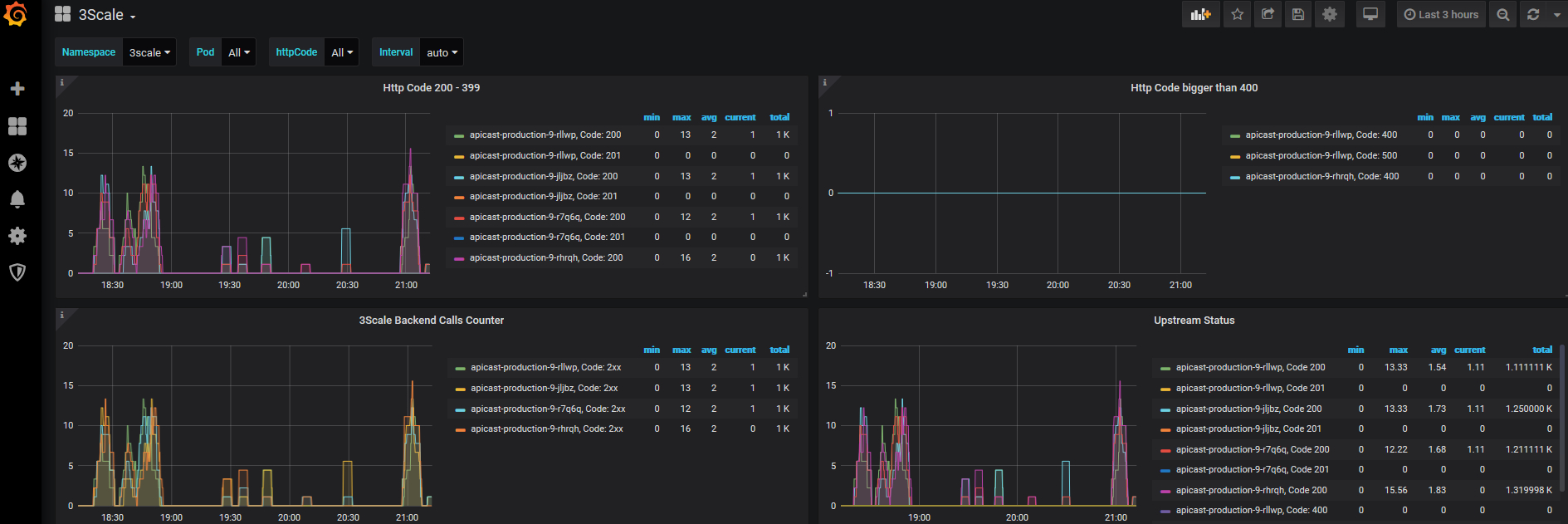Sort the Upstream Status legend by total
This screenshot has width=1568, height=524.
[x=1541, y=350]
